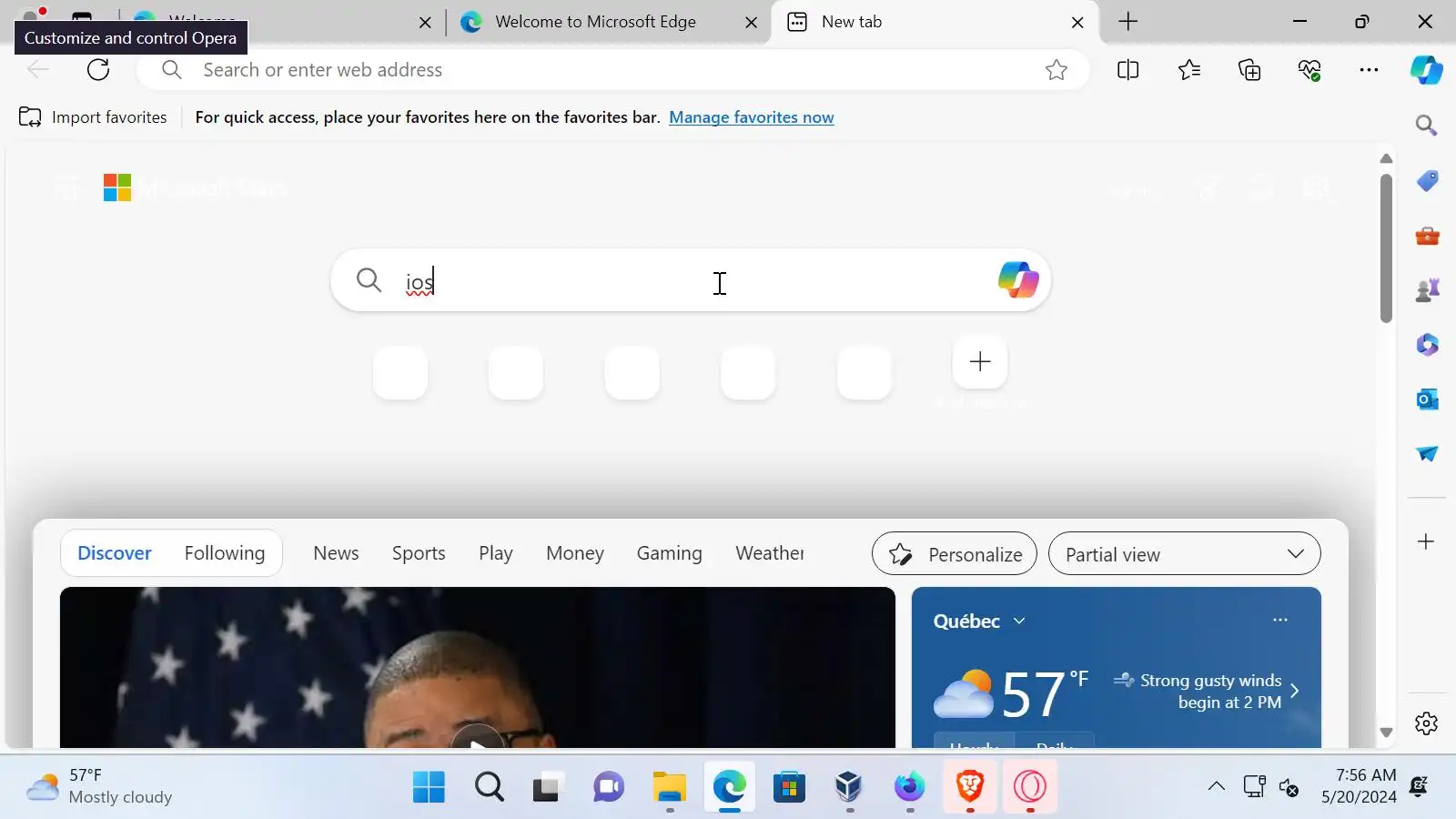The height and width of the screenshot is (819, 1456).
Task: Click the web search box containing ios
Action: tap(690, 280)
